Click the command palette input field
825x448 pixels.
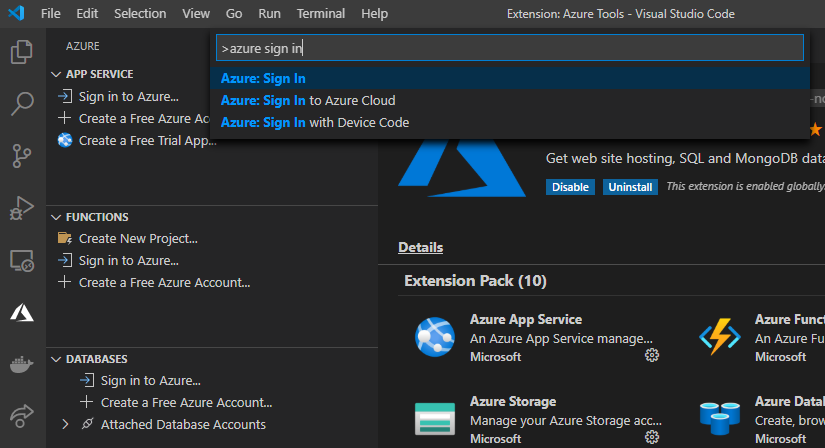point(510,48)
